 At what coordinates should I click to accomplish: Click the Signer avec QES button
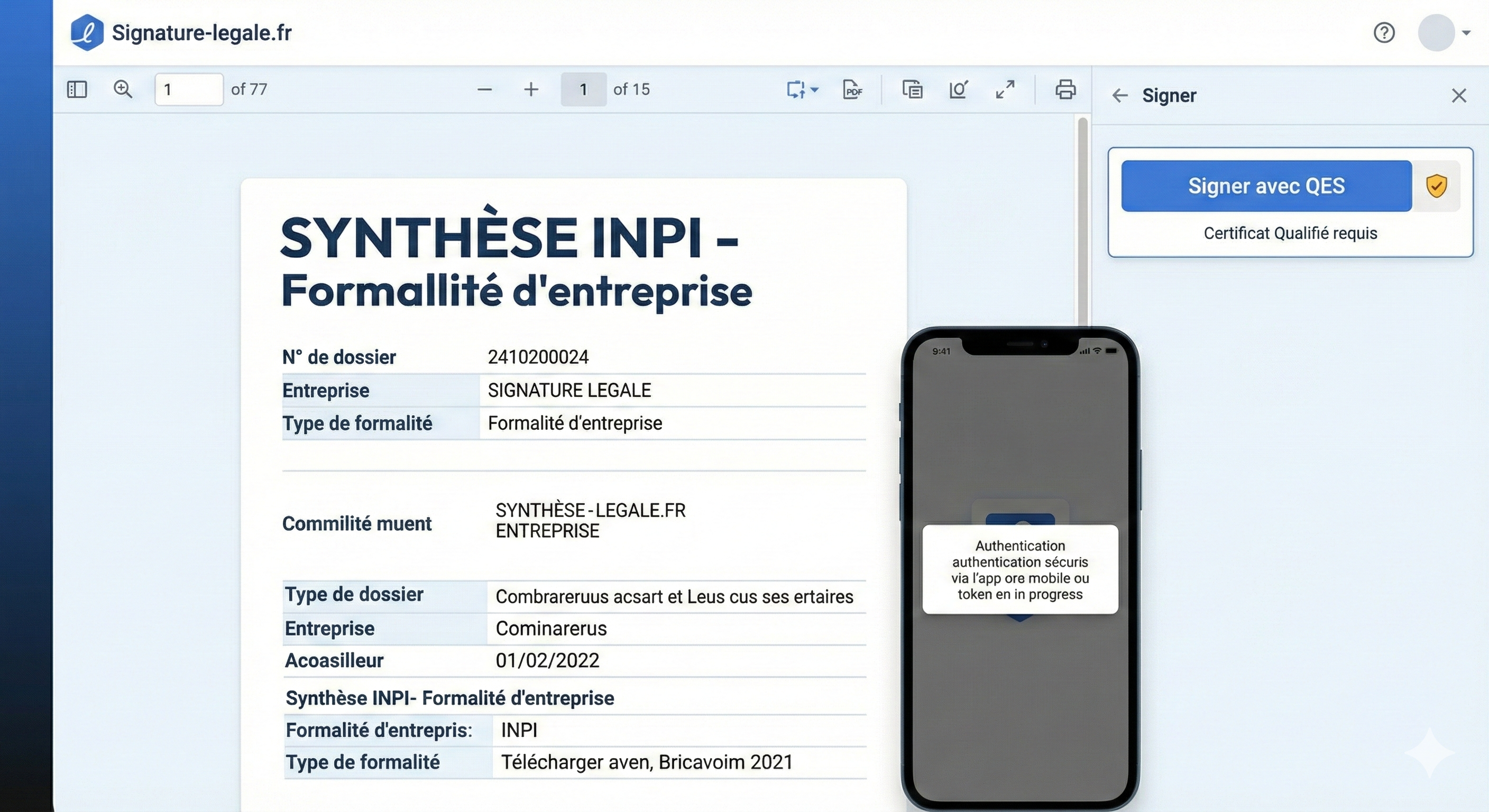tap(1265, 185)
